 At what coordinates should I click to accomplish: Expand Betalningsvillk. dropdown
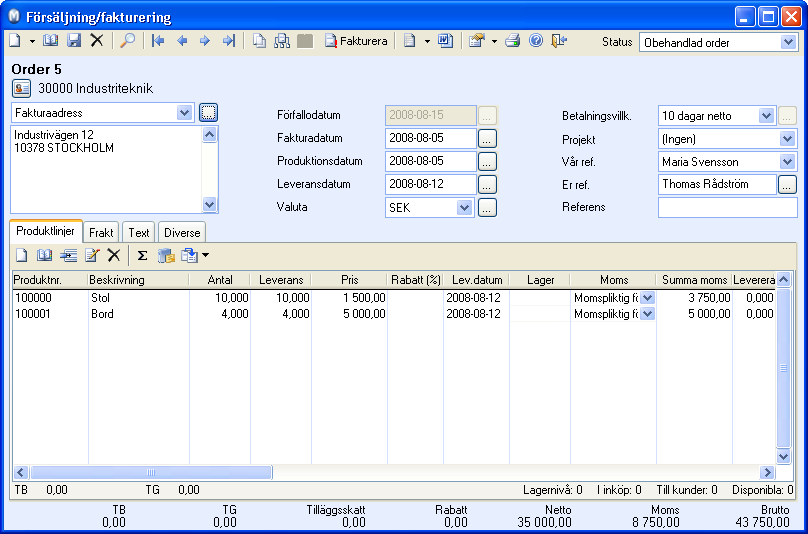pos(766,116)
